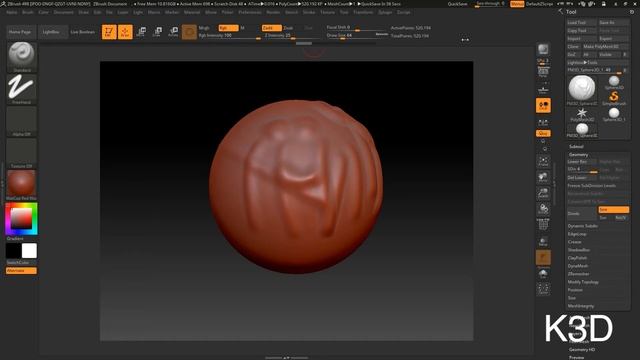Toggle the Smt button next to Divide
The height and width of the screenshot is (360, 640).
pos(613,209)
